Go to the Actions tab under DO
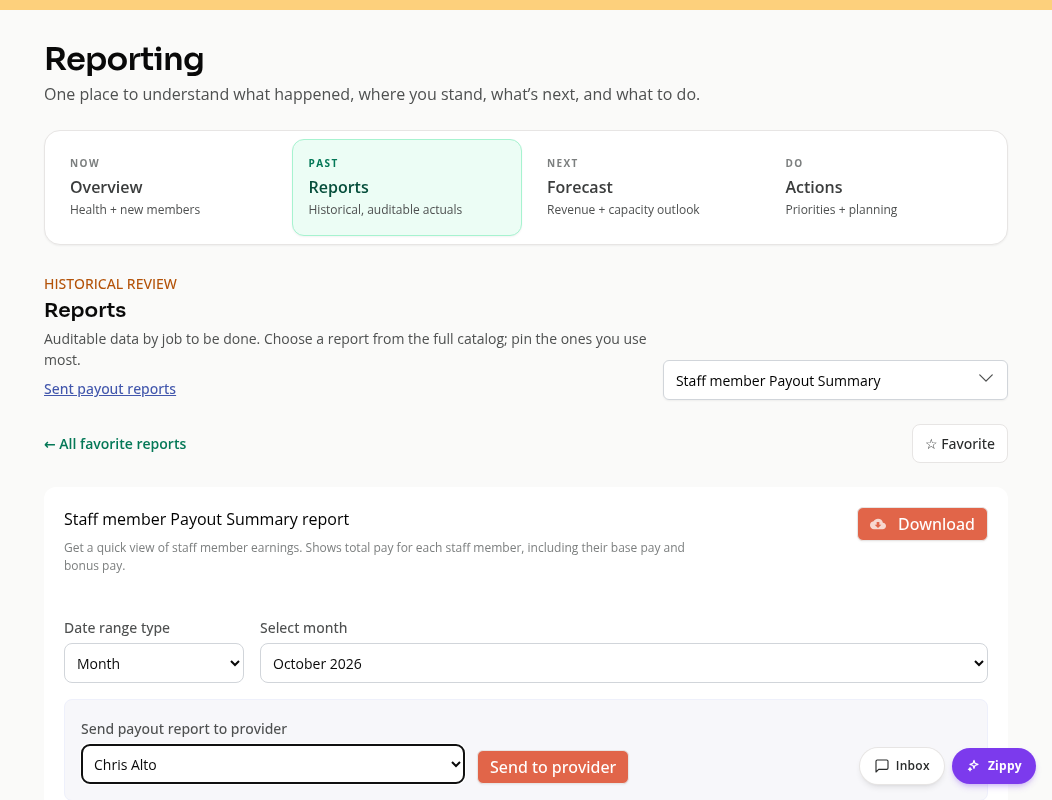1052x800 pixels. coord(884,187)
